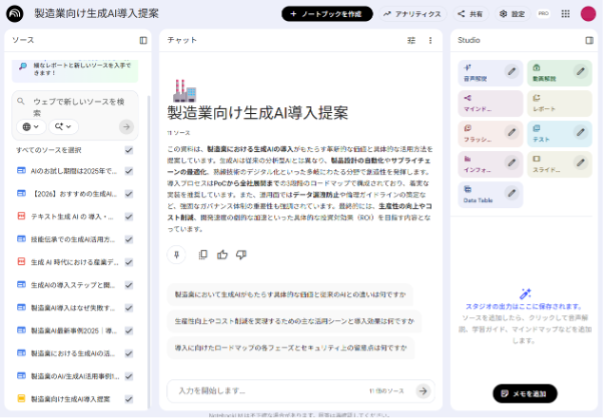The image size is (604, 418).
Task: Copy the summary with the copy icon
Action: (x=203, y=254)
